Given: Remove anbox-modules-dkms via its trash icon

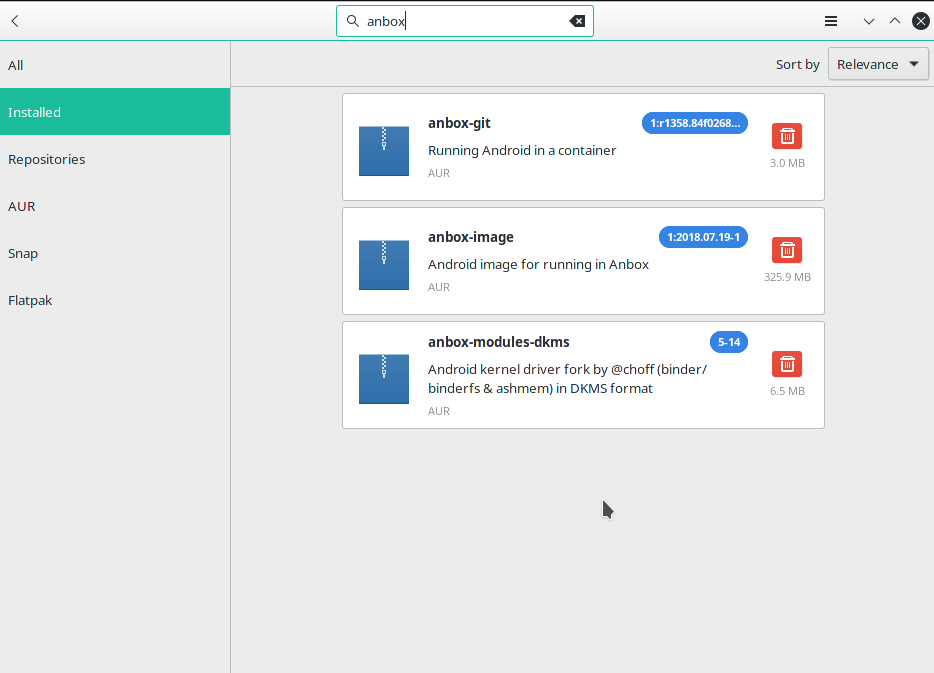Looking at the screenshot, I should pyautogui.click(x=787, y=364).
